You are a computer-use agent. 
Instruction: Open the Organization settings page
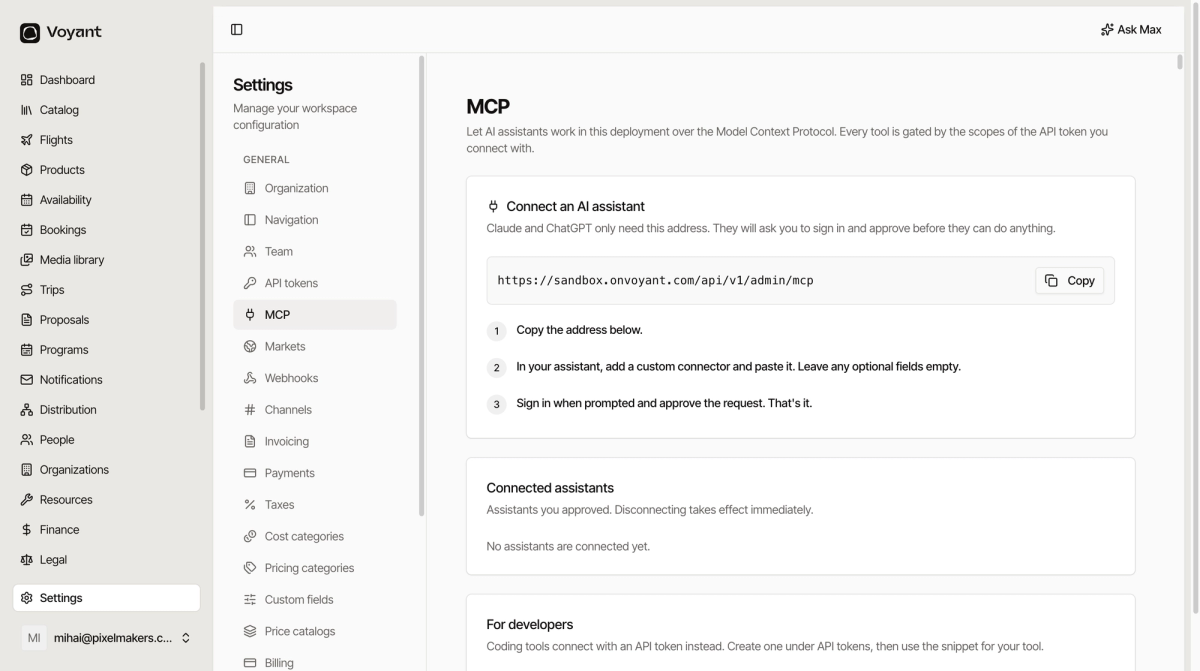coord(315,188)
